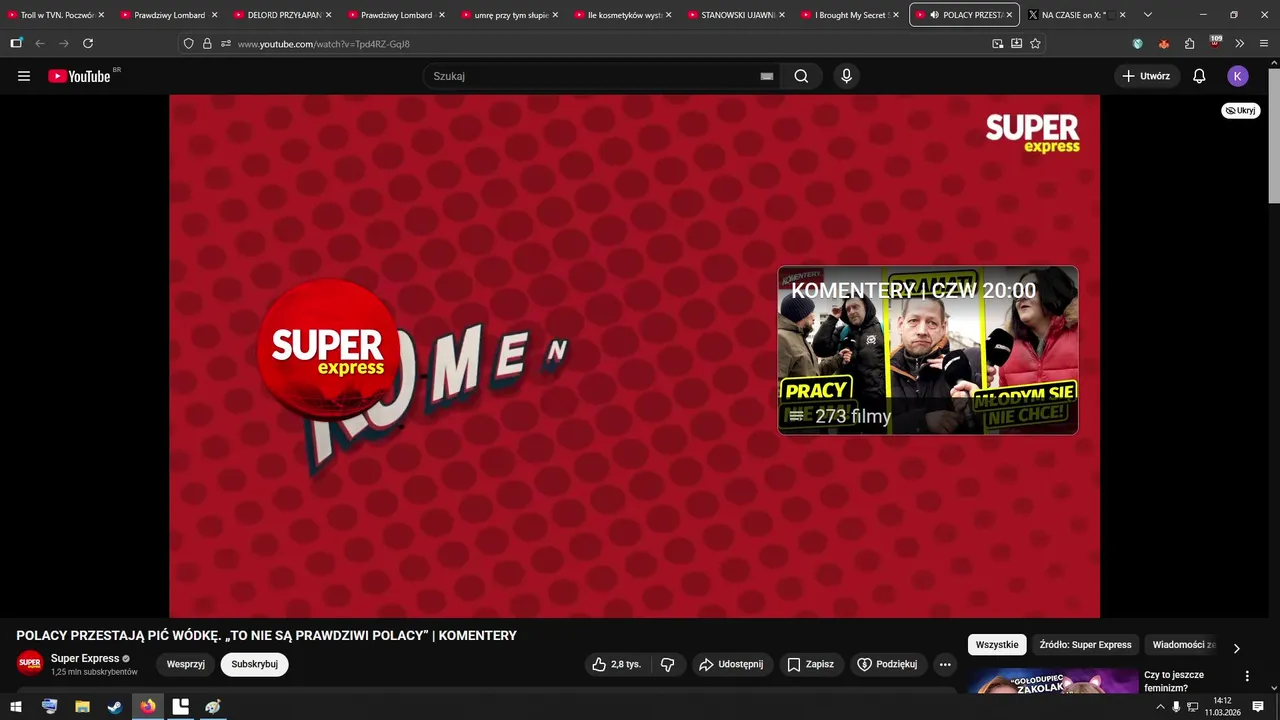Open YouTube notifications bell
The width and height of the screenshot is (1280, 720).
tap(1199, 76)
